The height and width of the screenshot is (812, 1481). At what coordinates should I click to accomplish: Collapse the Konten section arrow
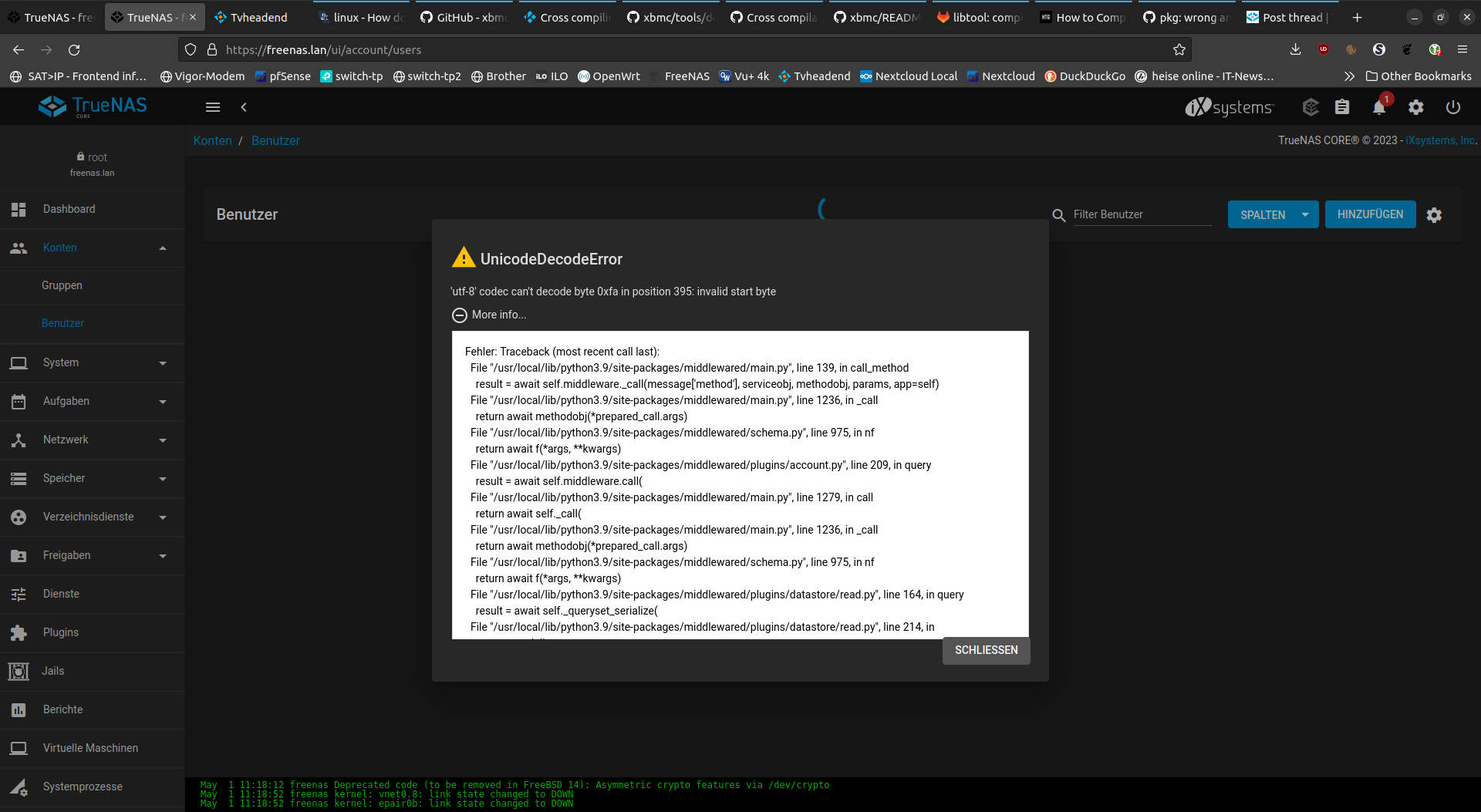(163, 248)
